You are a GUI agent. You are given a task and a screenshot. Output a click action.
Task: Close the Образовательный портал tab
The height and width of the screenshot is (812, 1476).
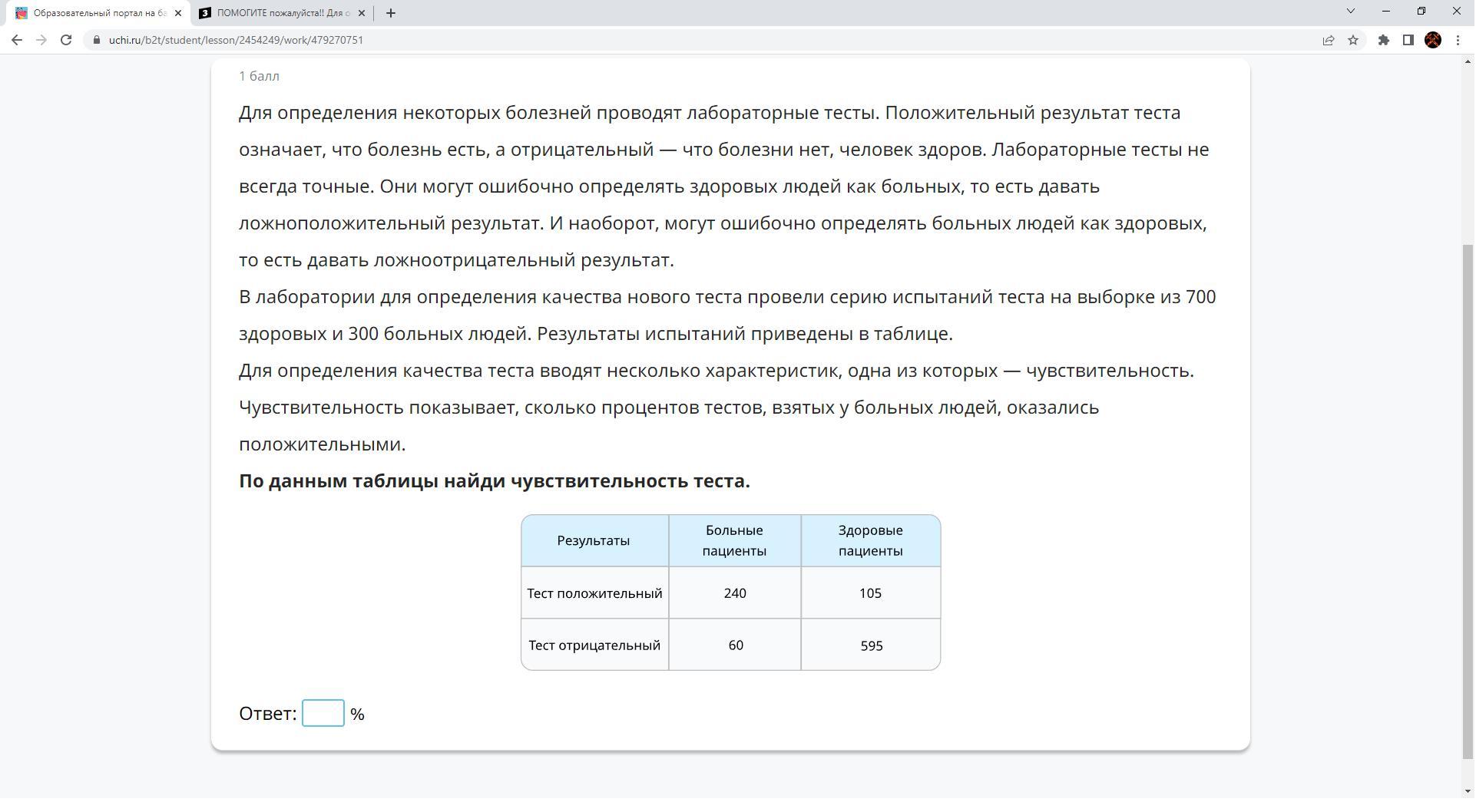point(178,13)
